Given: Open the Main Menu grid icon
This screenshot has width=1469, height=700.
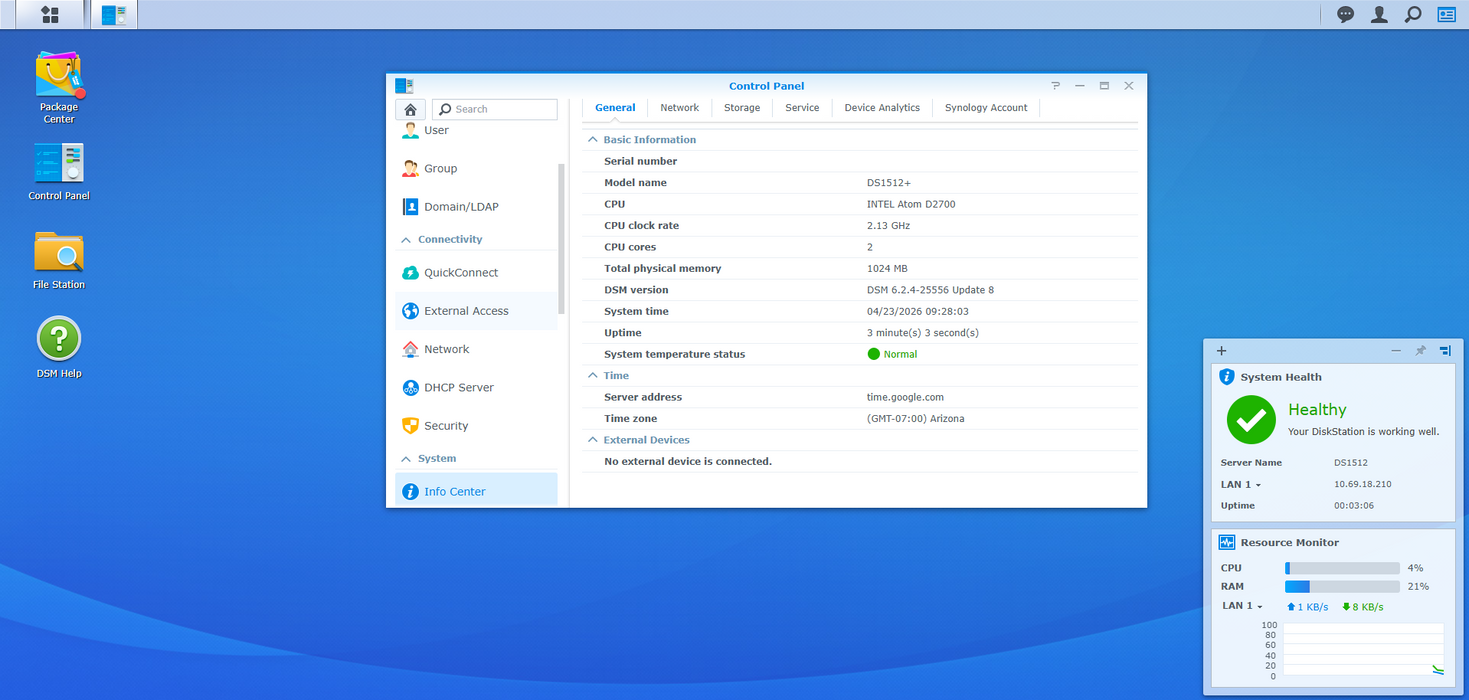Looking at the screenshot, I should tap(49, 14).
